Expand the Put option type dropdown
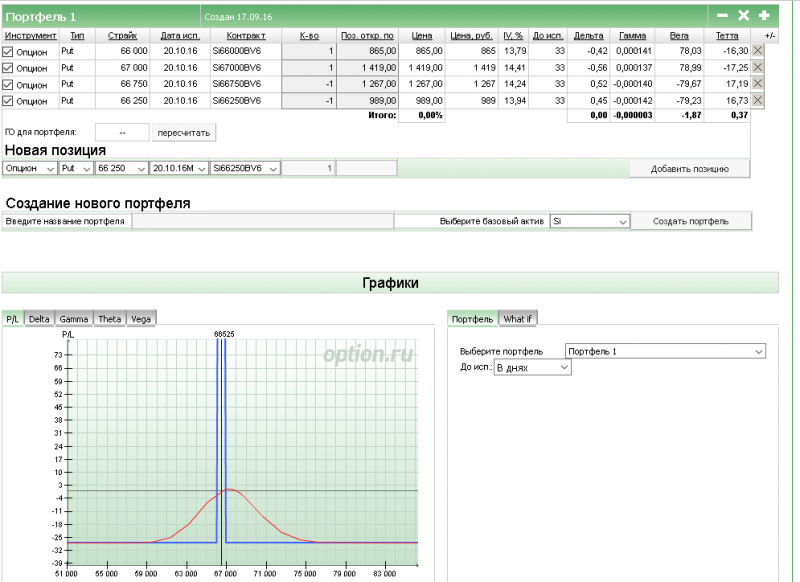800x582 pixels. coord(75,169)
